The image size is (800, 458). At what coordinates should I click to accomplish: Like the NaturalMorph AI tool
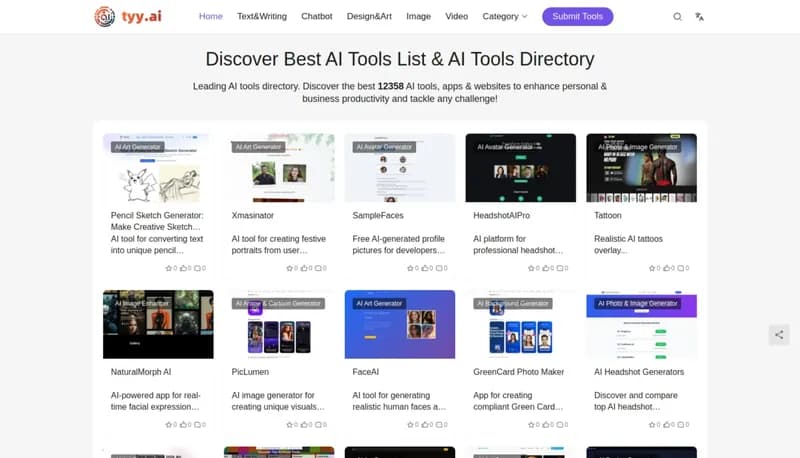(183, 425)
